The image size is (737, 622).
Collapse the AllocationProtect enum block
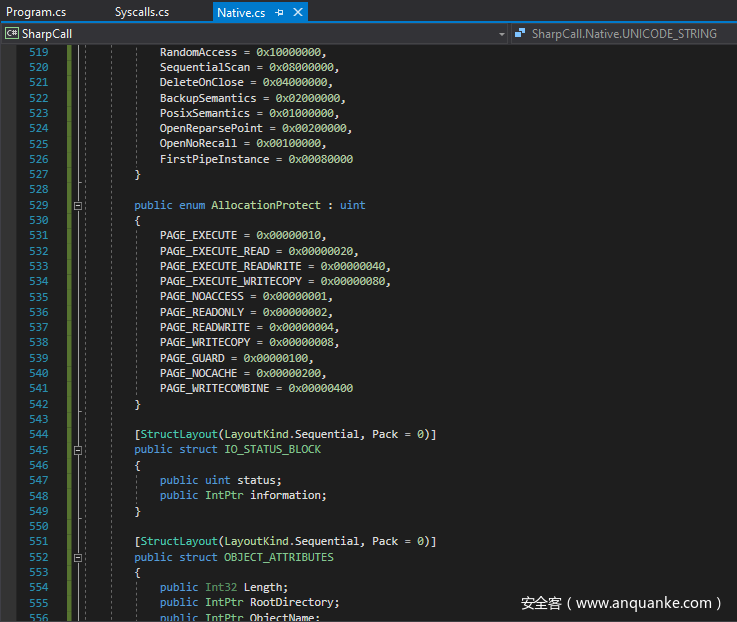pos(76,205)
